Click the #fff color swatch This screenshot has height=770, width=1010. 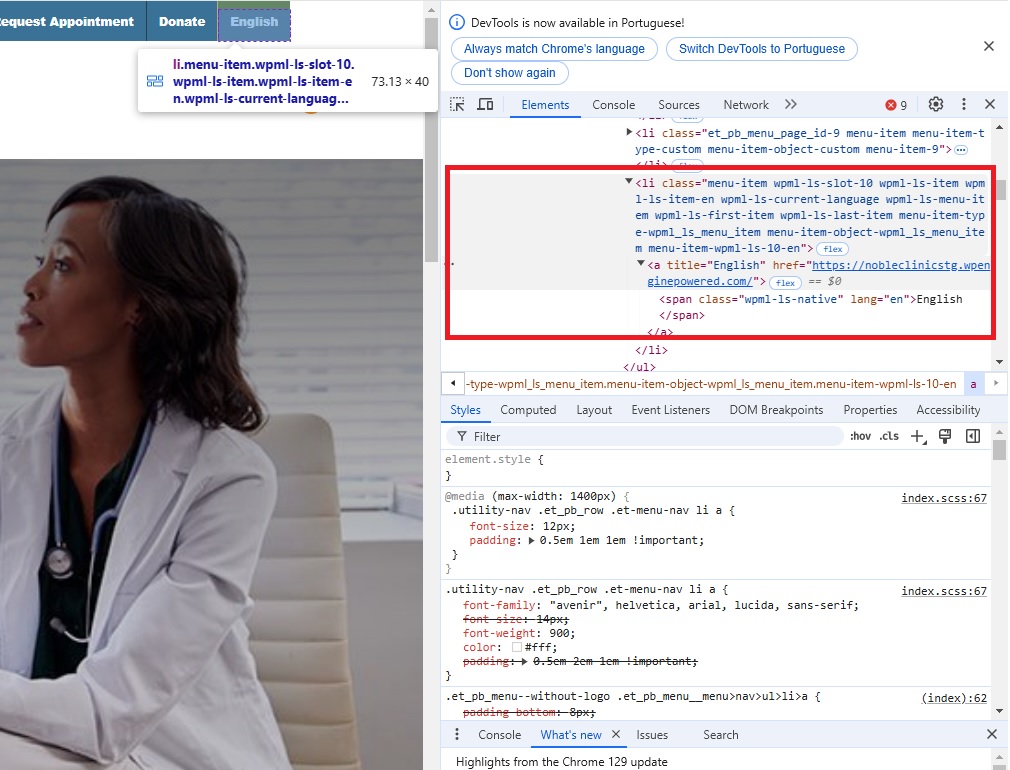pyautogui.click(x=517, y=647)
